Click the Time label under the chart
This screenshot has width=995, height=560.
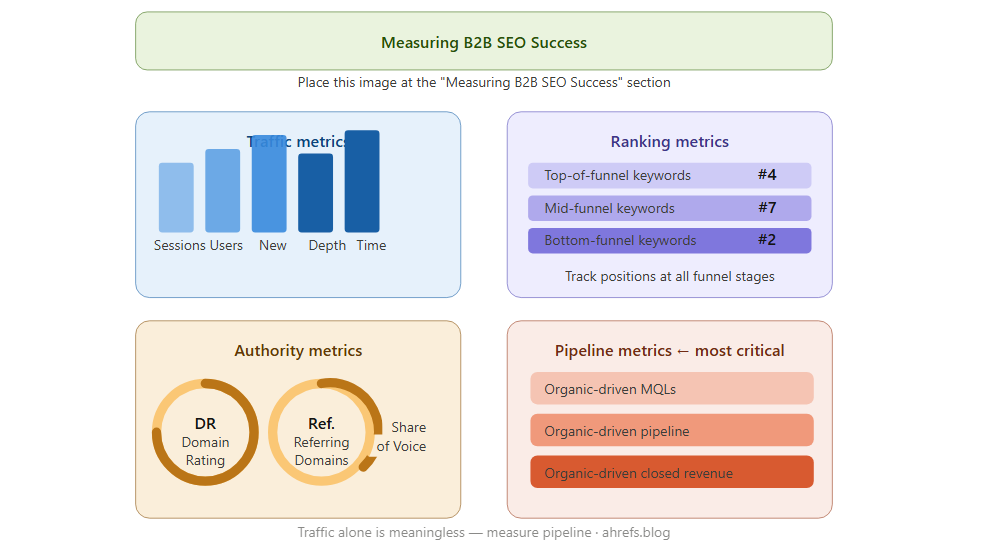(371, 245)
